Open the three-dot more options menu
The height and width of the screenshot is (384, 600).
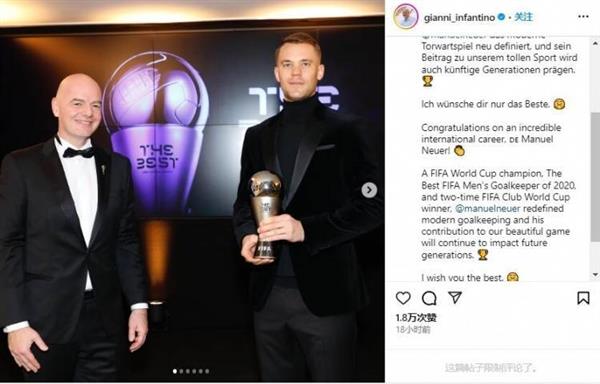(583, 16)
